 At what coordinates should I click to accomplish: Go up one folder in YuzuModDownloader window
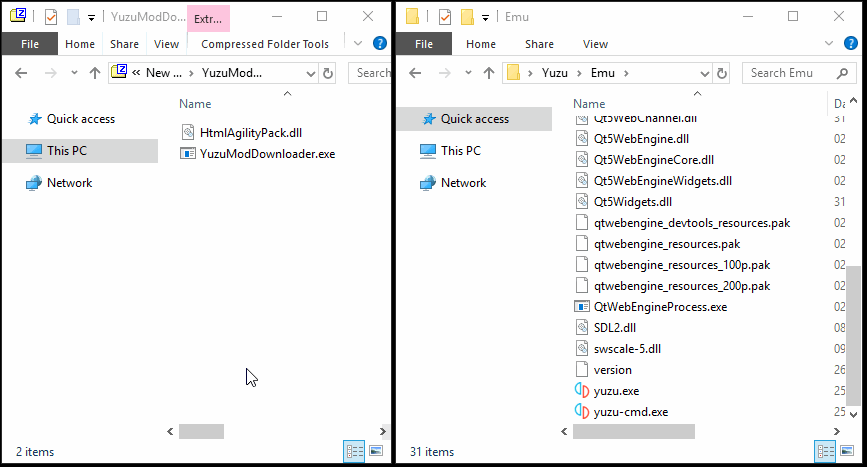(x=95, y=73)
